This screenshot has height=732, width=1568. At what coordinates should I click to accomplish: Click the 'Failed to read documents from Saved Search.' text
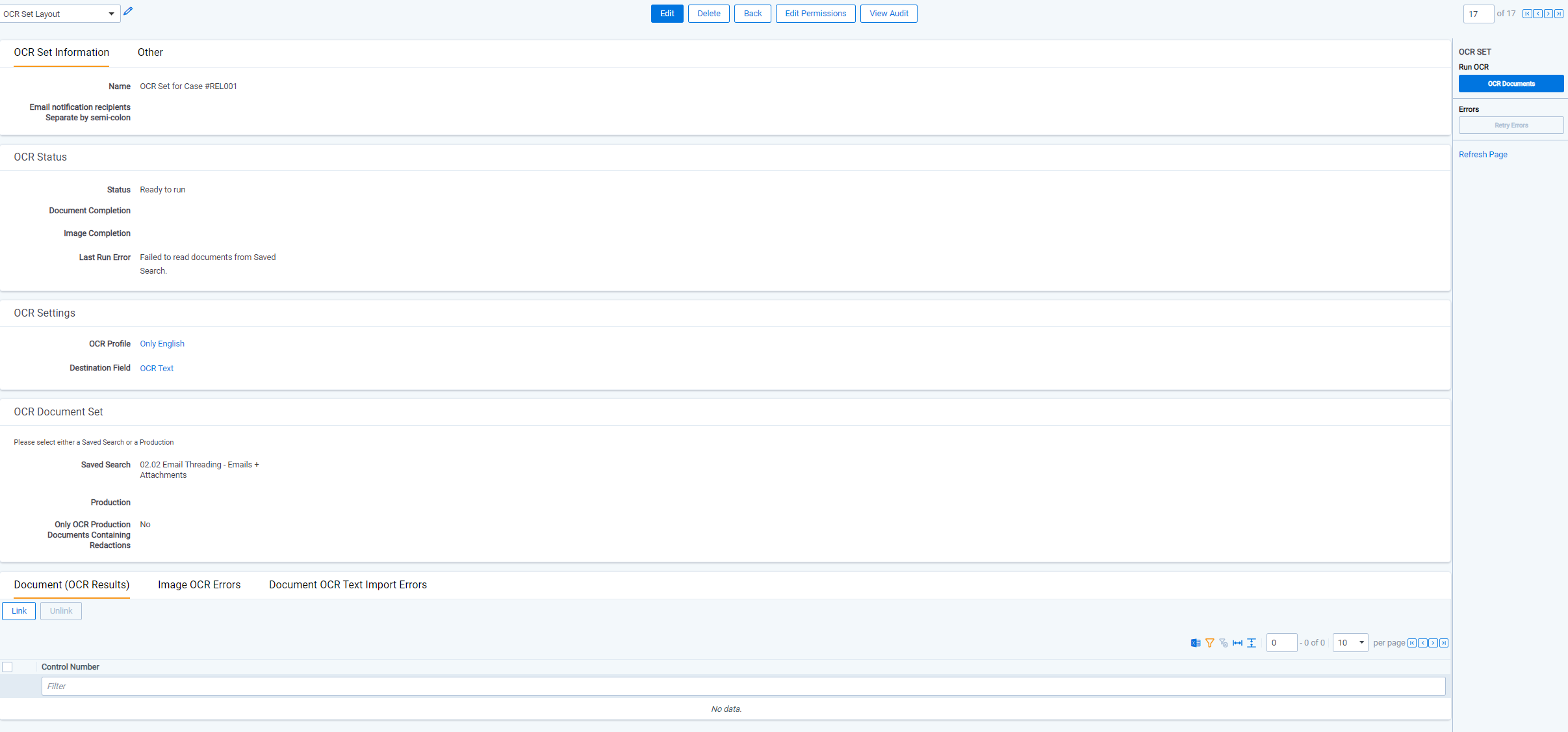[208, 264]
